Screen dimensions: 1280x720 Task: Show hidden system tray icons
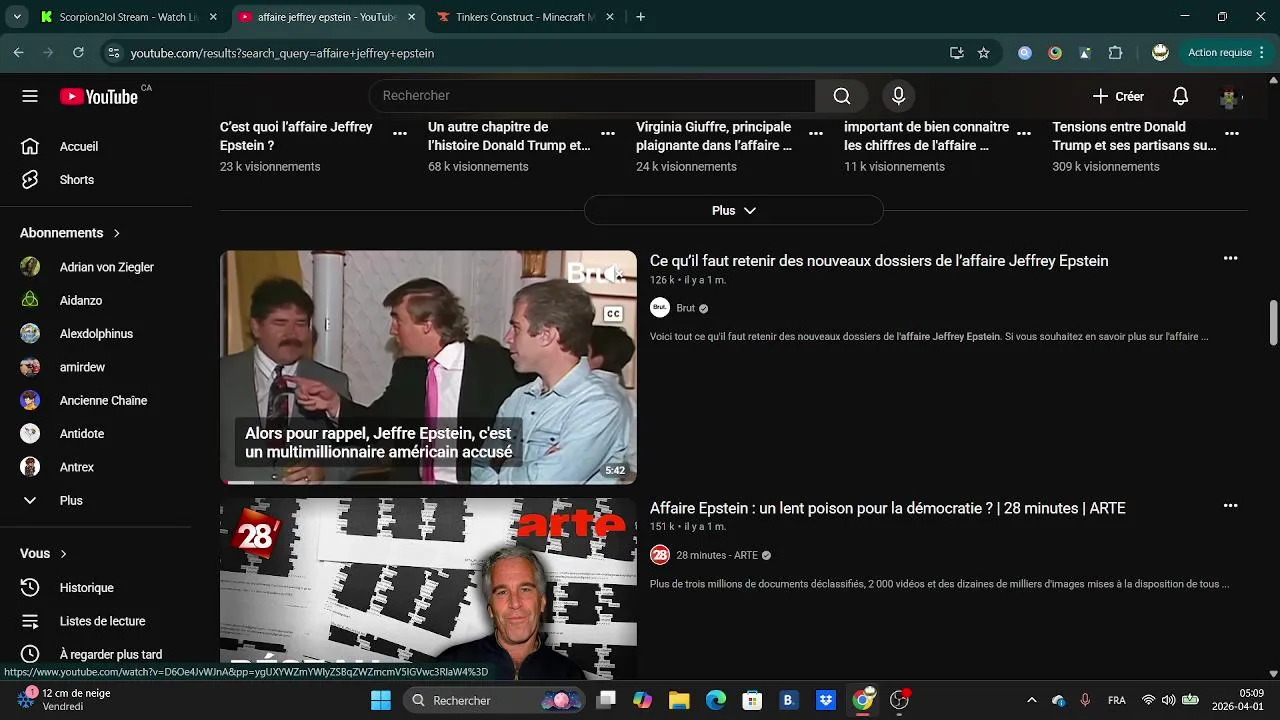click(x=1032, y=701)
